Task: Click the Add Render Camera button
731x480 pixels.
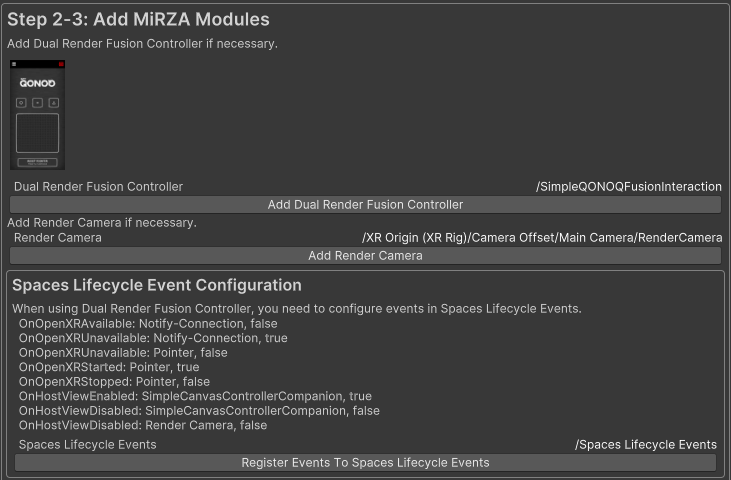Action: click(x=366, y=255)
